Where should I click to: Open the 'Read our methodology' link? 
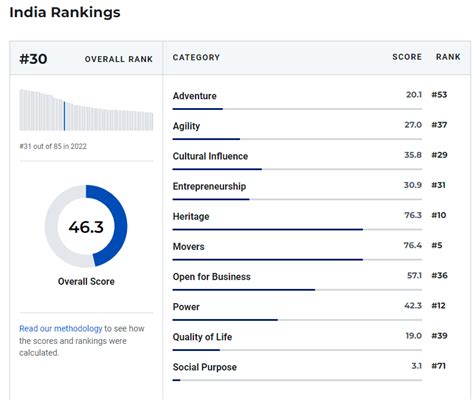click(61, 329)
